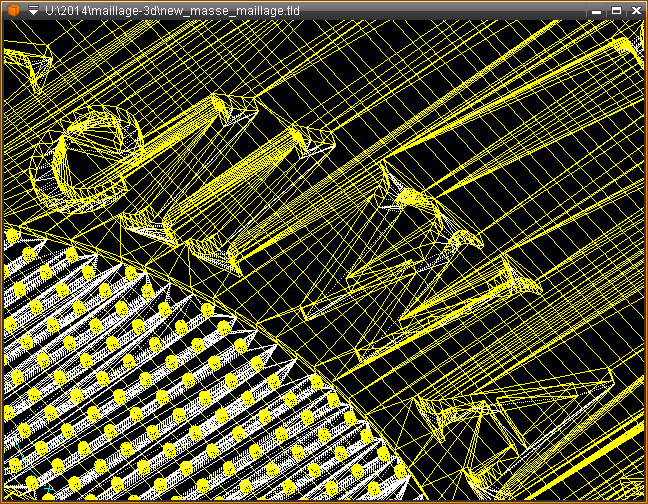Click the orange application icon in title bar

(13, 10)
